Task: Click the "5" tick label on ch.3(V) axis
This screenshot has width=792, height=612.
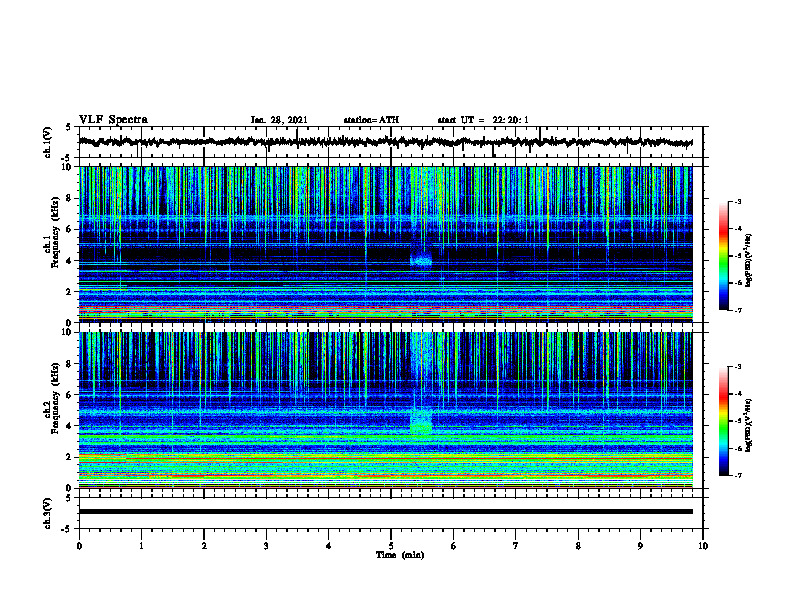Action: (x=69, y=498)
